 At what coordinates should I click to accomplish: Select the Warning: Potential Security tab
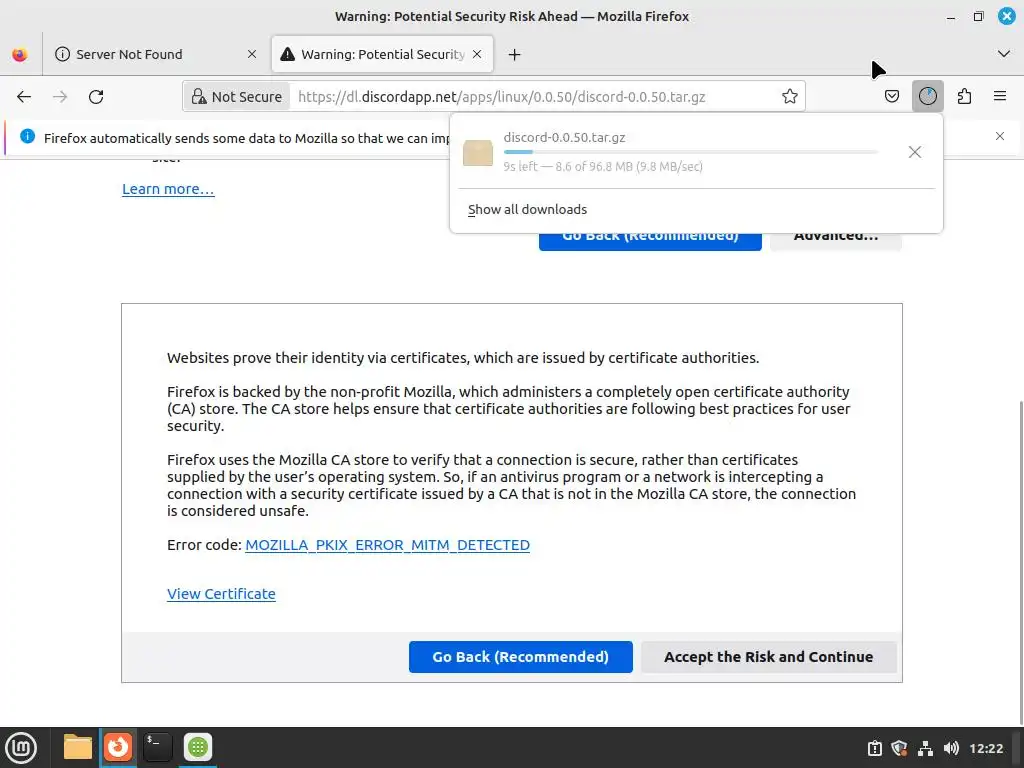pyautogui.click(x=382, y=54)
